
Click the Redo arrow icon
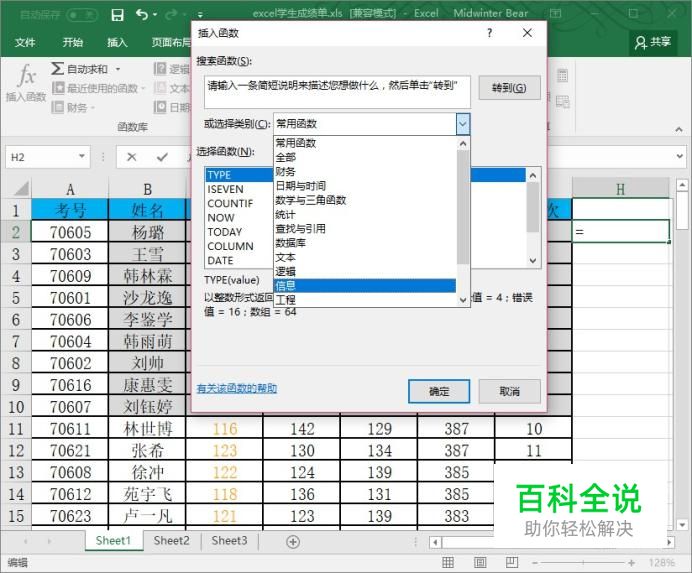171,15
